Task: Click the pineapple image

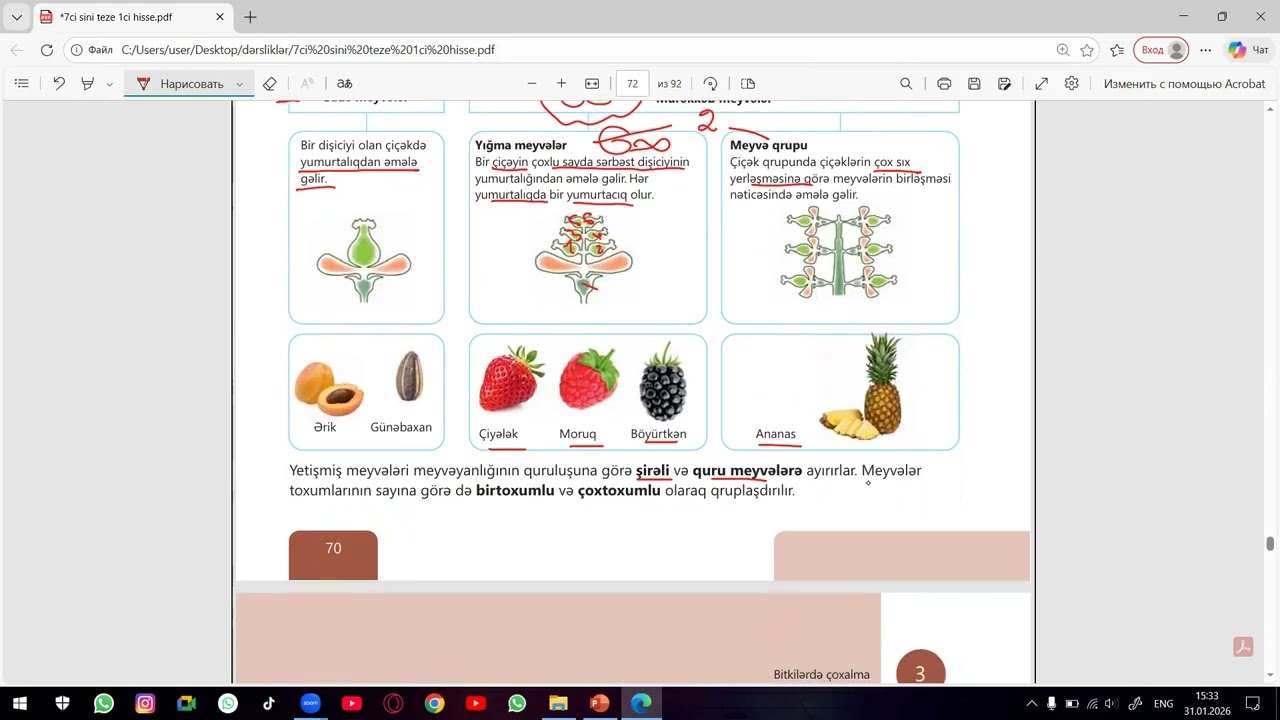Action: (862, 388)
